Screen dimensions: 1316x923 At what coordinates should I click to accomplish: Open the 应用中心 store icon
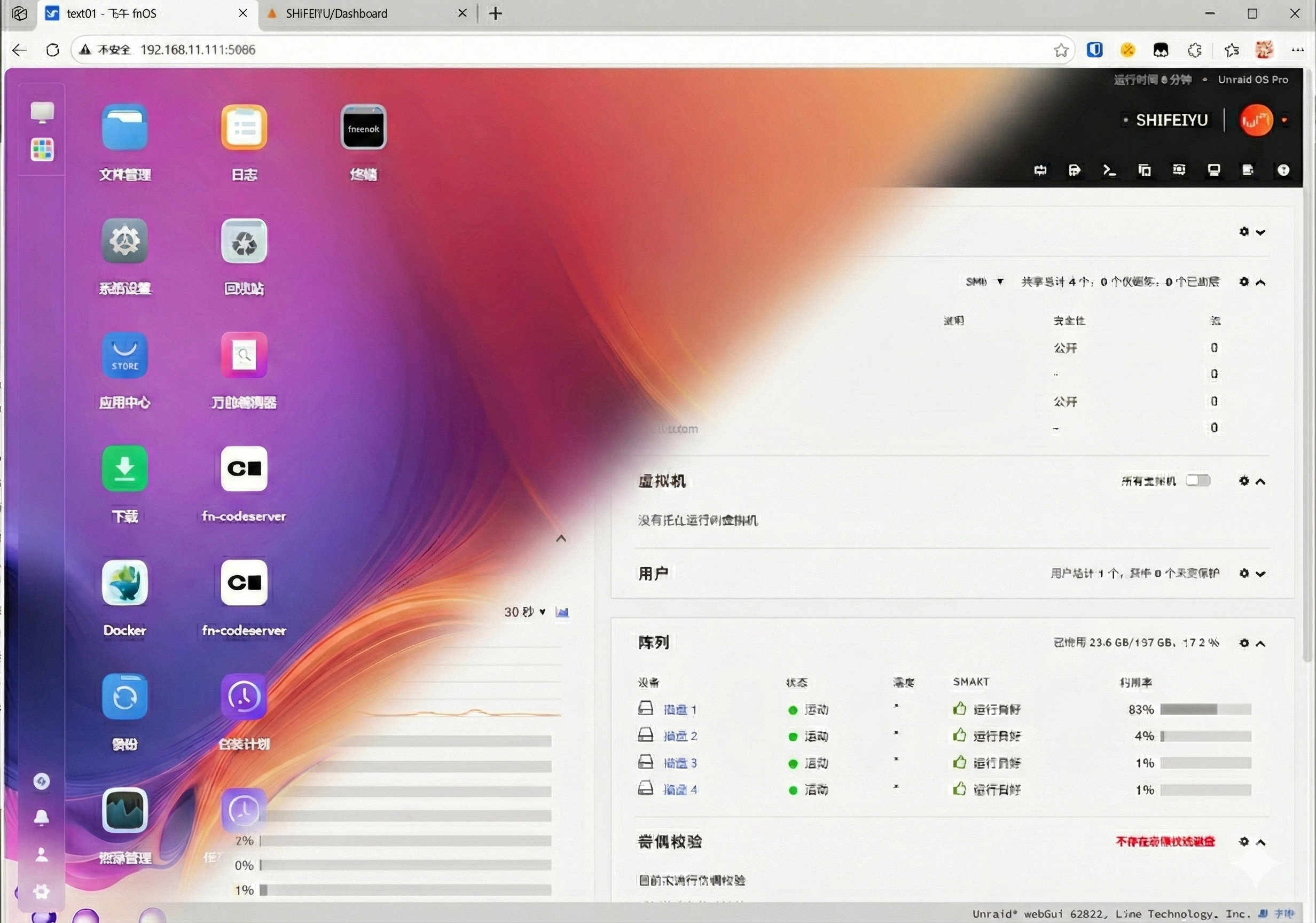pos(124,355)
